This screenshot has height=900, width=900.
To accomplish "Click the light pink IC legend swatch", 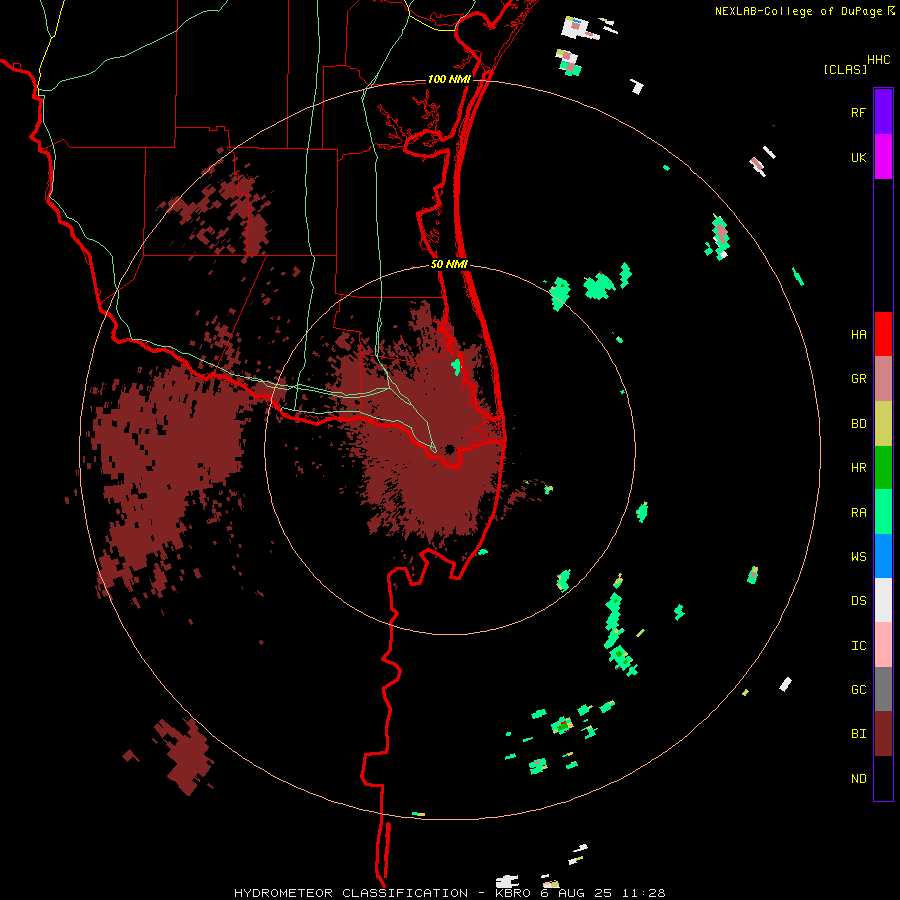I will [x=883, y=645].
